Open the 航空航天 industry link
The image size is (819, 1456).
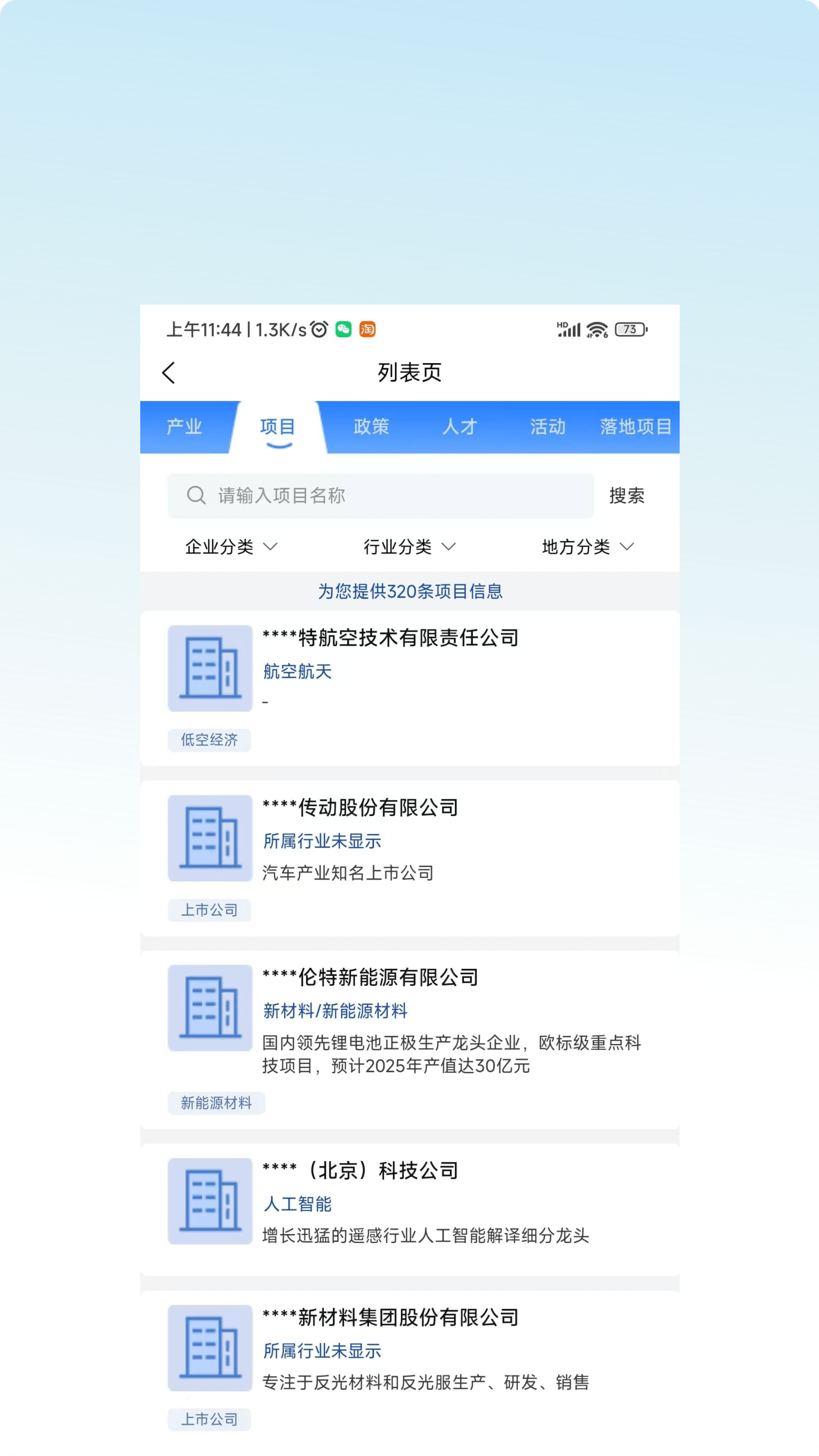coord(297,671)
